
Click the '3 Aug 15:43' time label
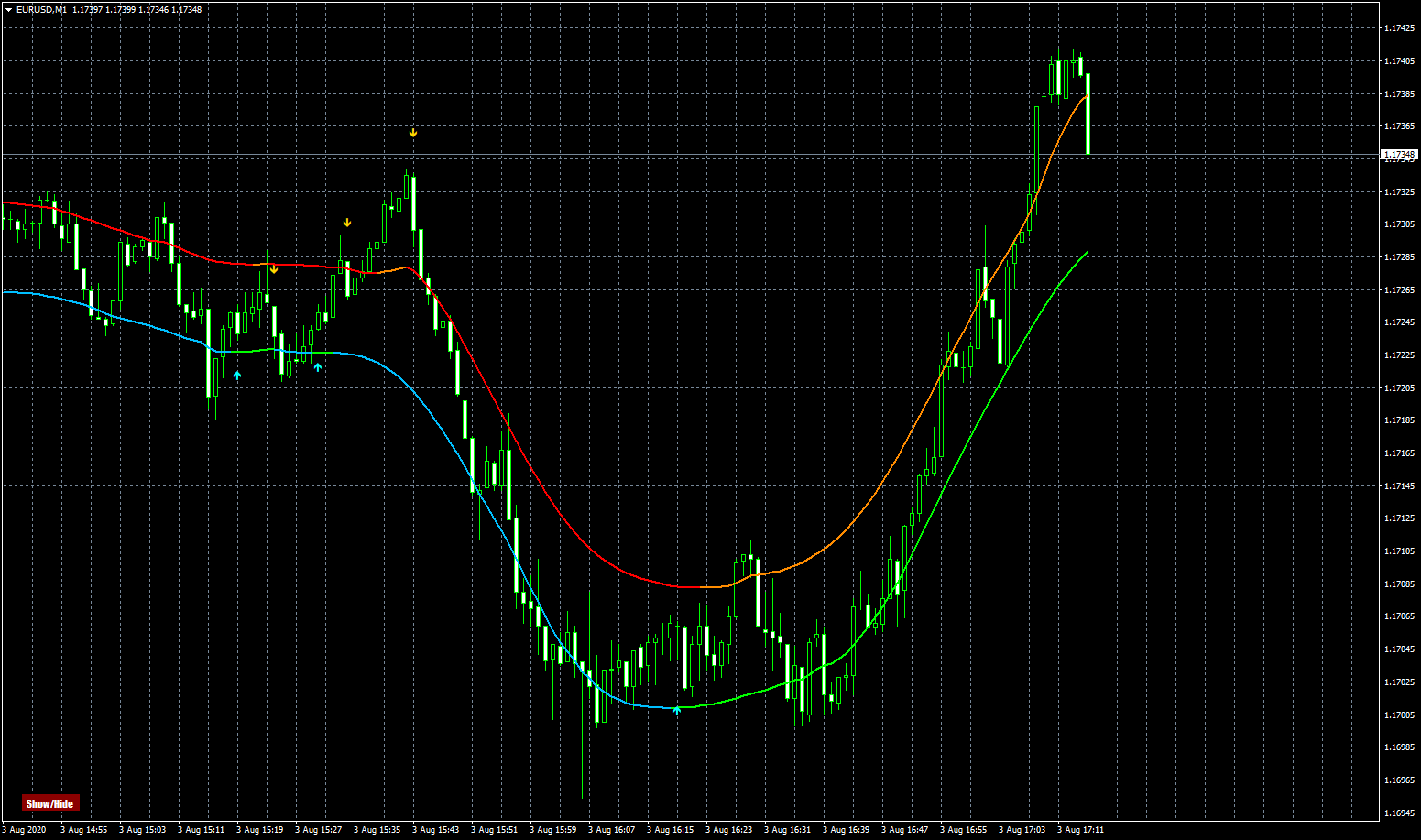click(x=436, y=830)
